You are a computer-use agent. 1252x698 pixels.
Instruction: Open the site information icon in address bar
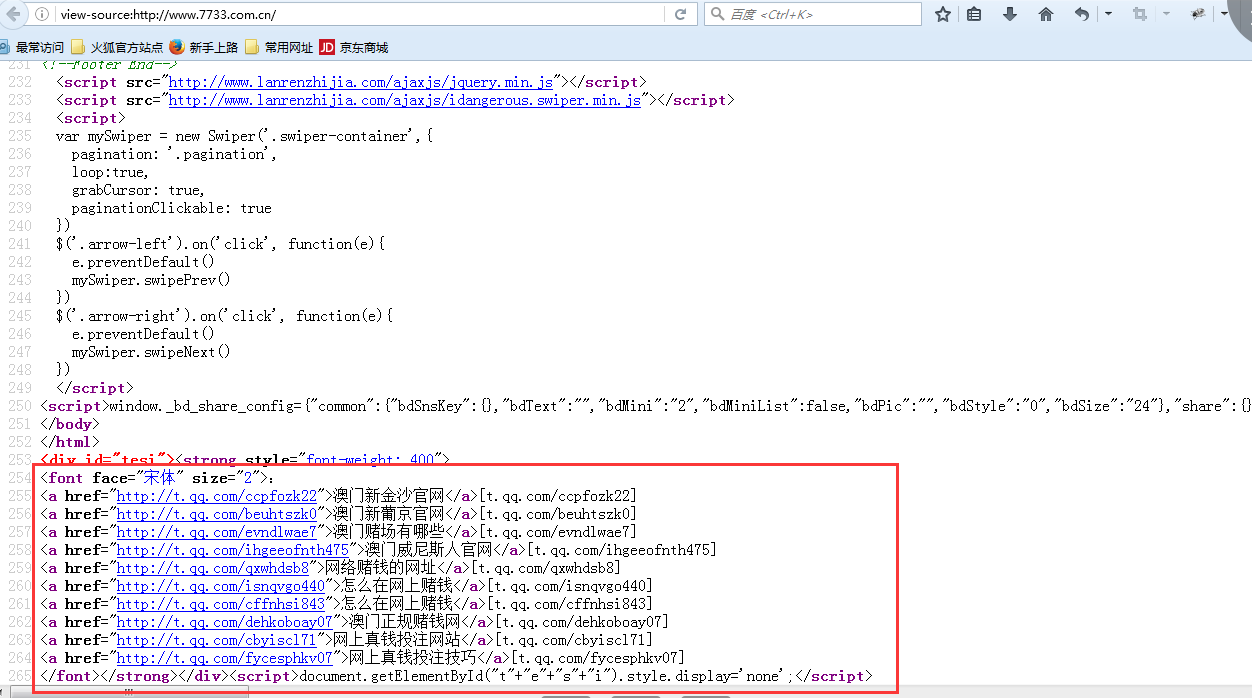[x=42, y=14]
